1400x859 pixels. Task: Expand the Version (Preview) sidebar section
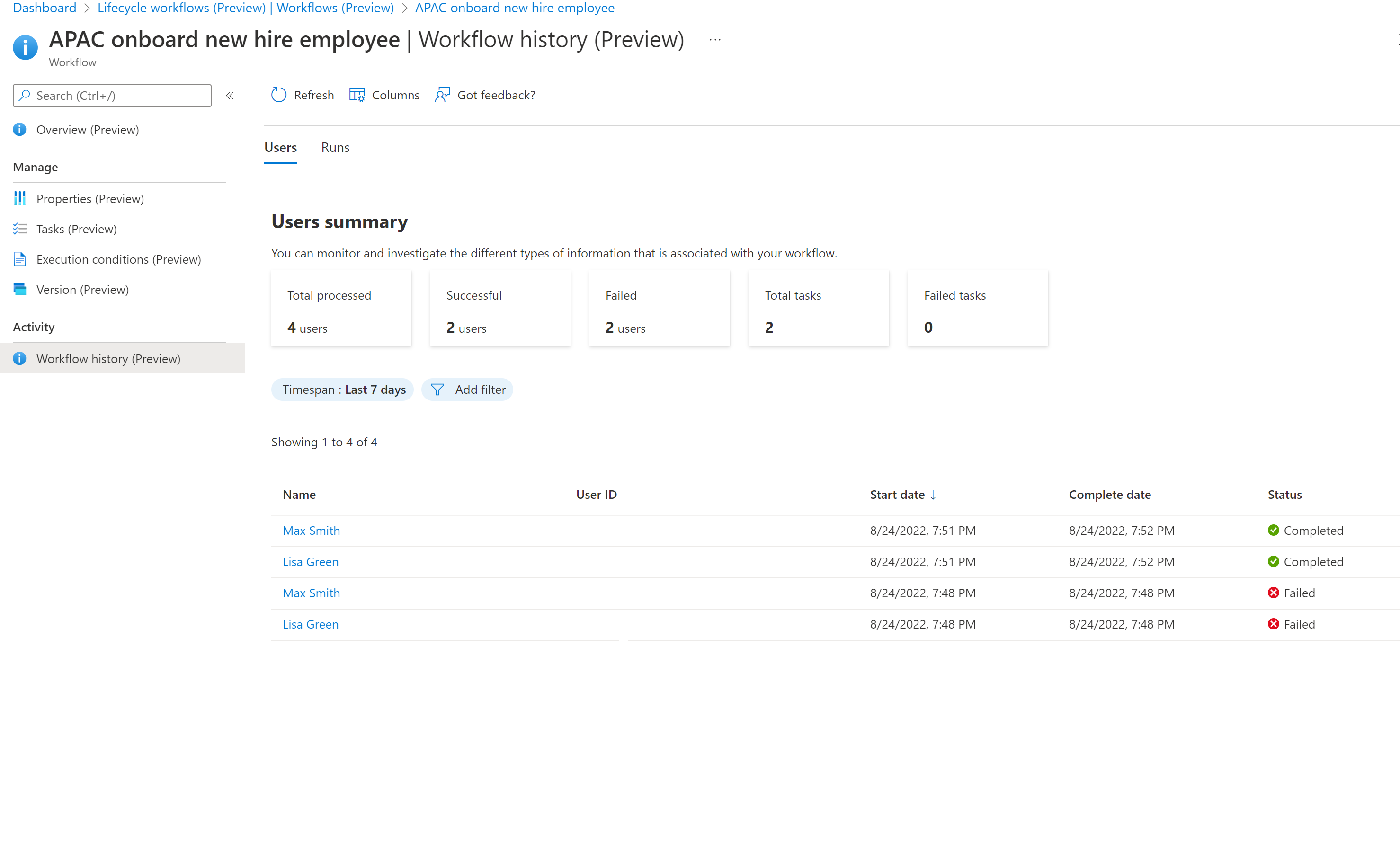pos(83,289)
